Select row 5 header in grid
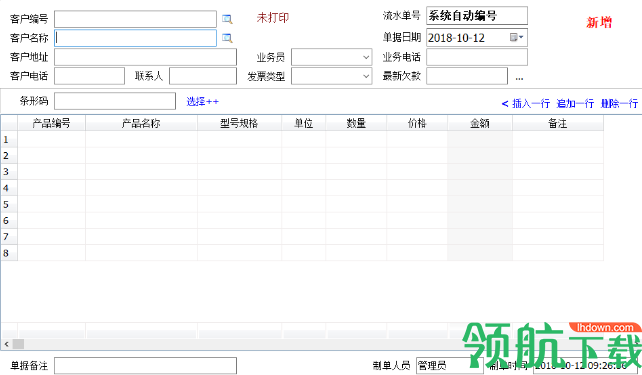 (x=9, y=204)
